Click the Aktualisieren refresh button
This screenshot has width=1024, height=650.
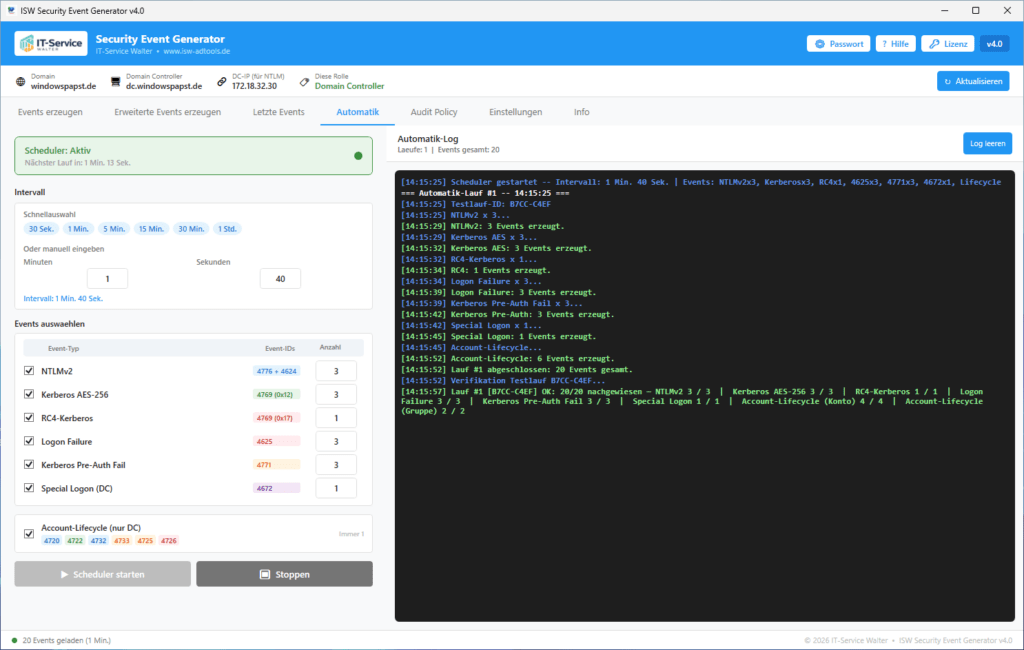pyautogui.click(x=973, y=81)
